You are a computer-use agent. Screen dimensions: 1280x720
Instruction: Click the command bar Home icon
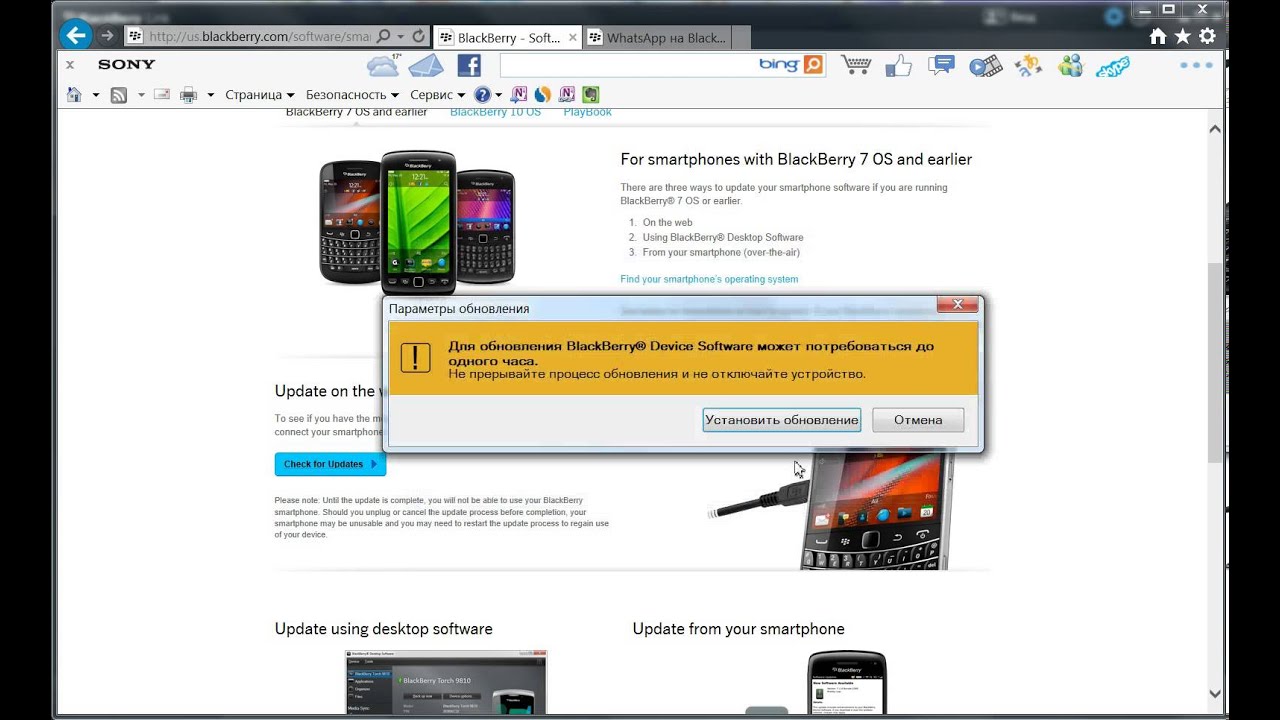tap(74, 95)
